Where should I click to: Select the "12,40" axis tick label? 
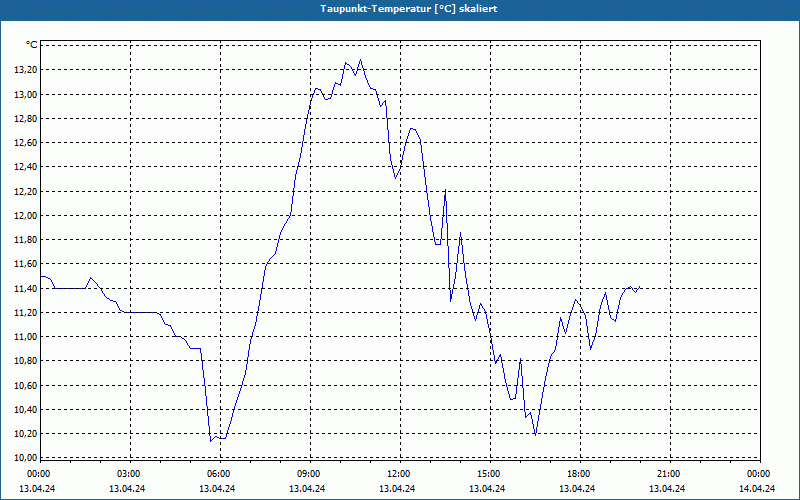click(x=24, y=167)
